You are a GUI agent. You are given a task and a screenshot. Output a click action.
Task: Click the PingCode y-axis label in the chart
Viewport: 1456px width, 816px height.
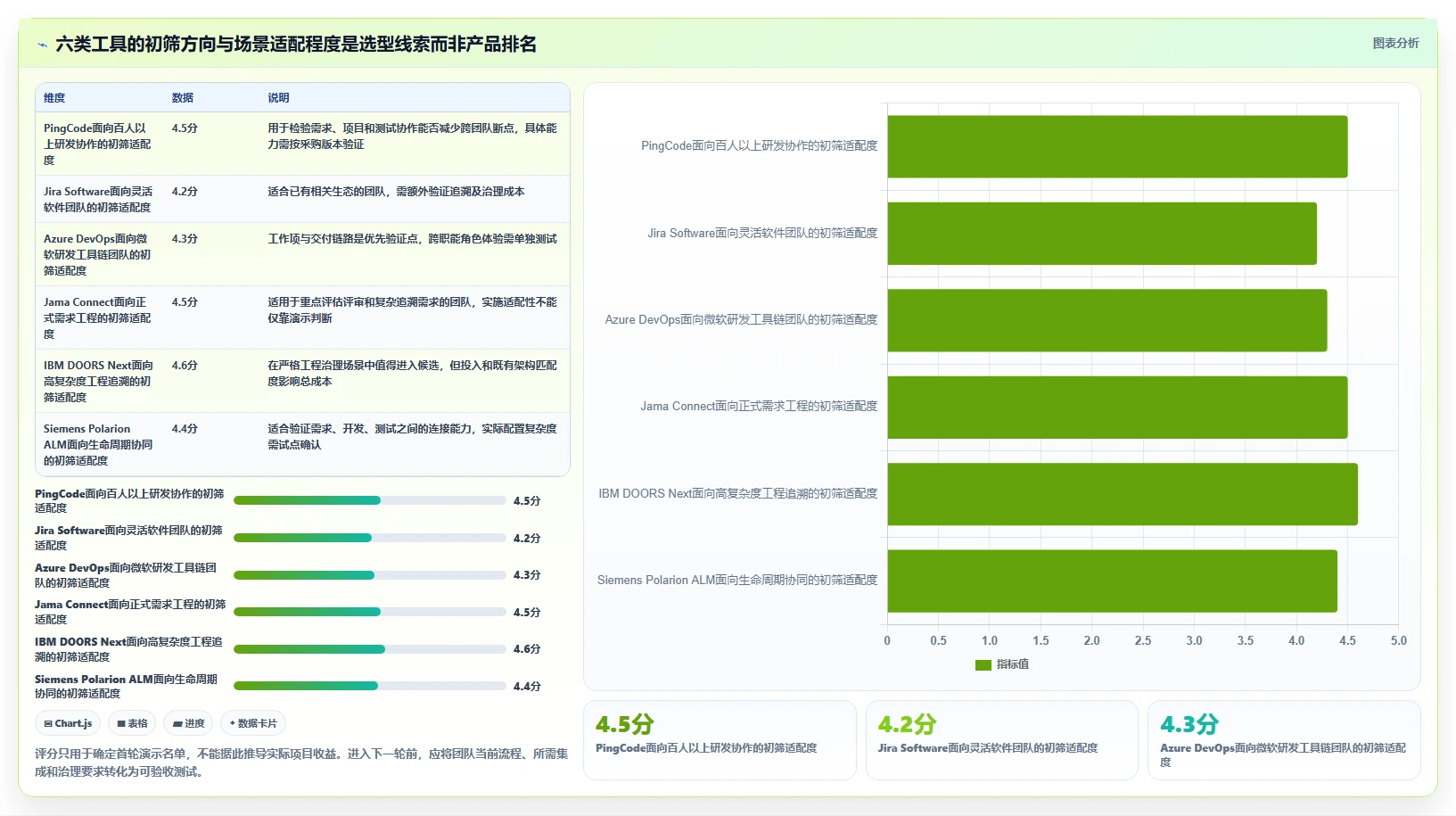click(x=760, y=146)
